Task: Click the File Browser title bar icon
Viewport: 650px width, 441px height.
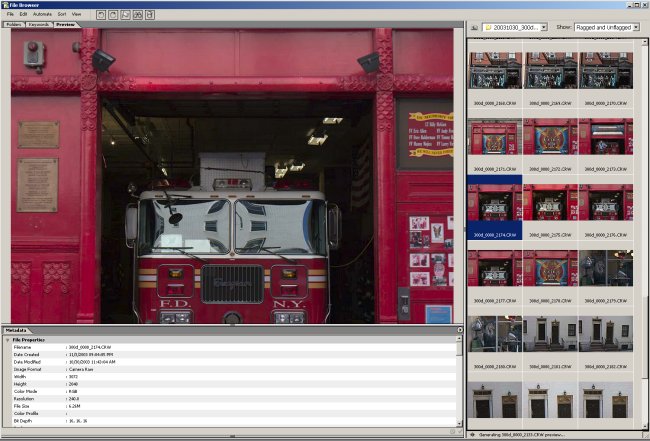Action: 5,5
